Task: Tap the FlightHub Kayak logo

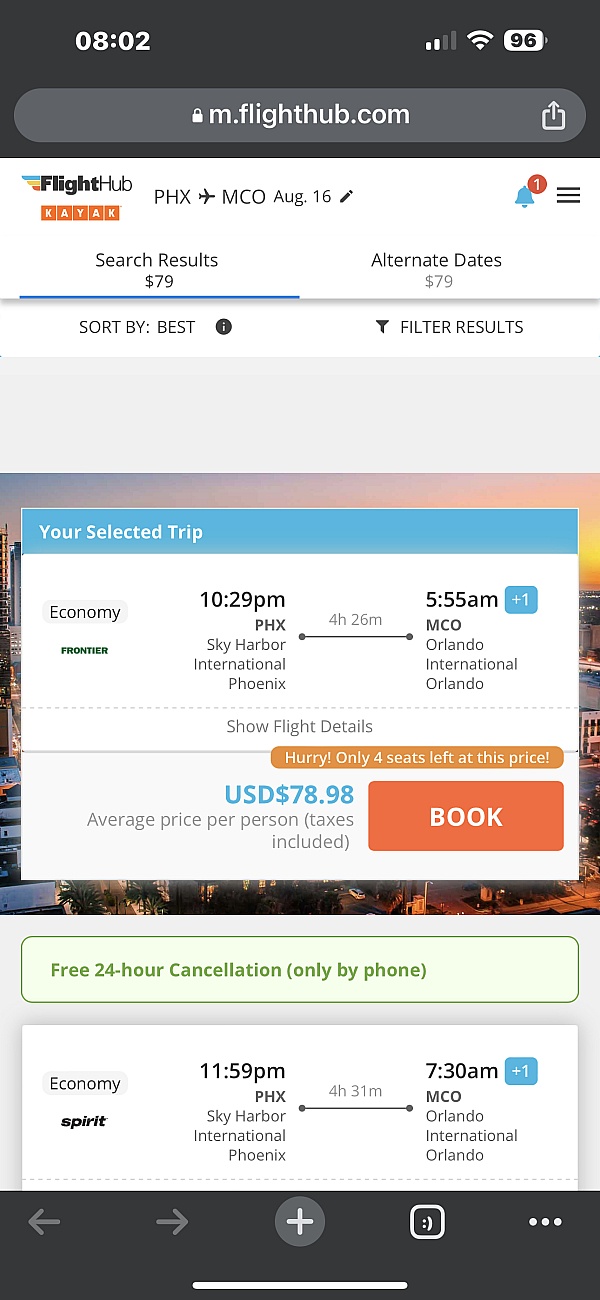Action: point(78,197)
